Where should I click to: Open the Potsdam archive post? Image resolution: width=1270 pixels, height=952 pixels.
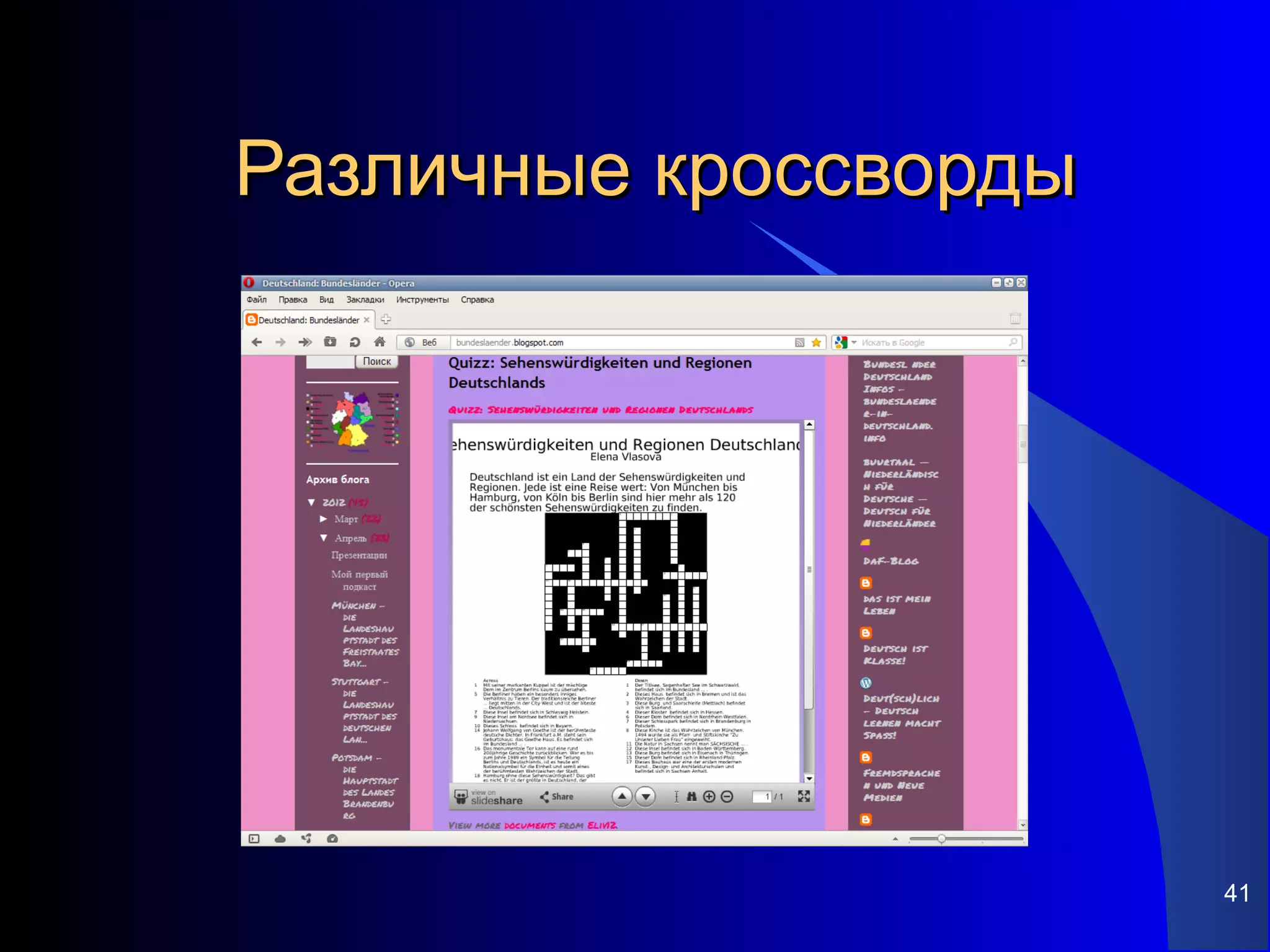point(365,787)
